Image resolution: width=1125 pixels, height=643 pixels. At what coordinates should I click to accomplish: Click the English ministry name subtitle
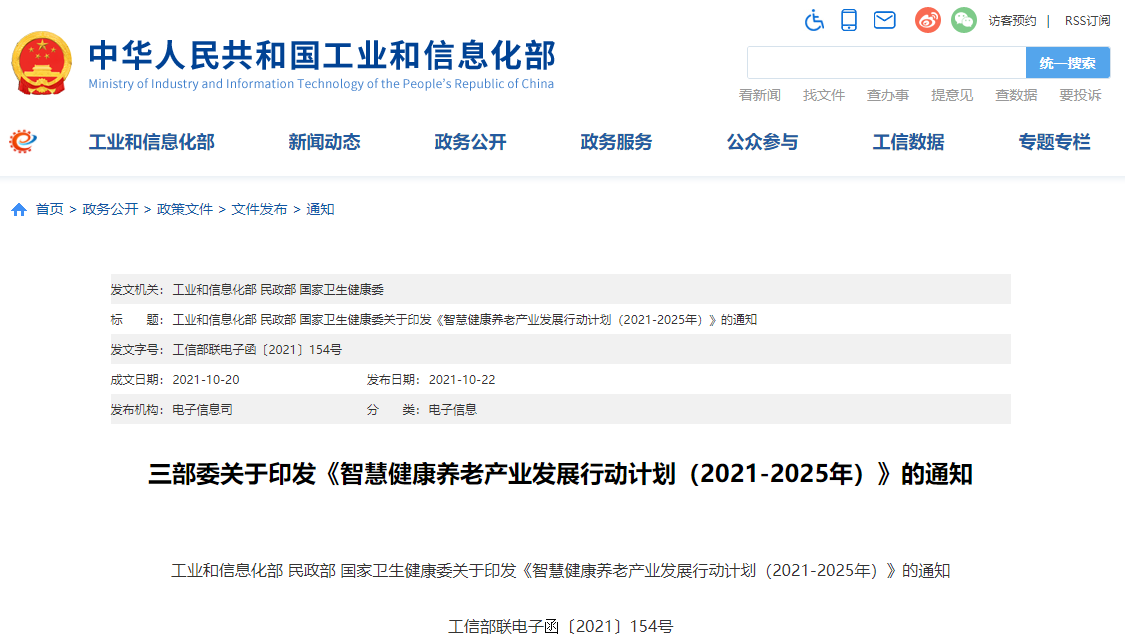click(x=321, y=84)
